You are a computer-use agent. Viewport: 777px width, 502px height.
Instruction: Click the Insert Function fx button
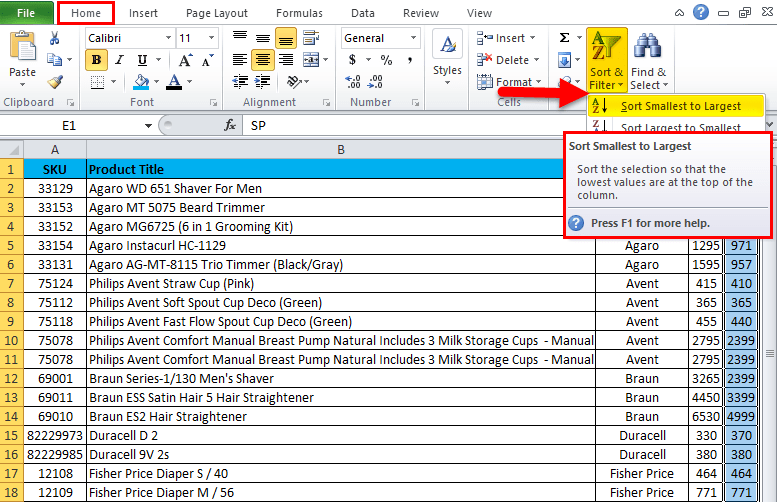(x=230, y=125)
